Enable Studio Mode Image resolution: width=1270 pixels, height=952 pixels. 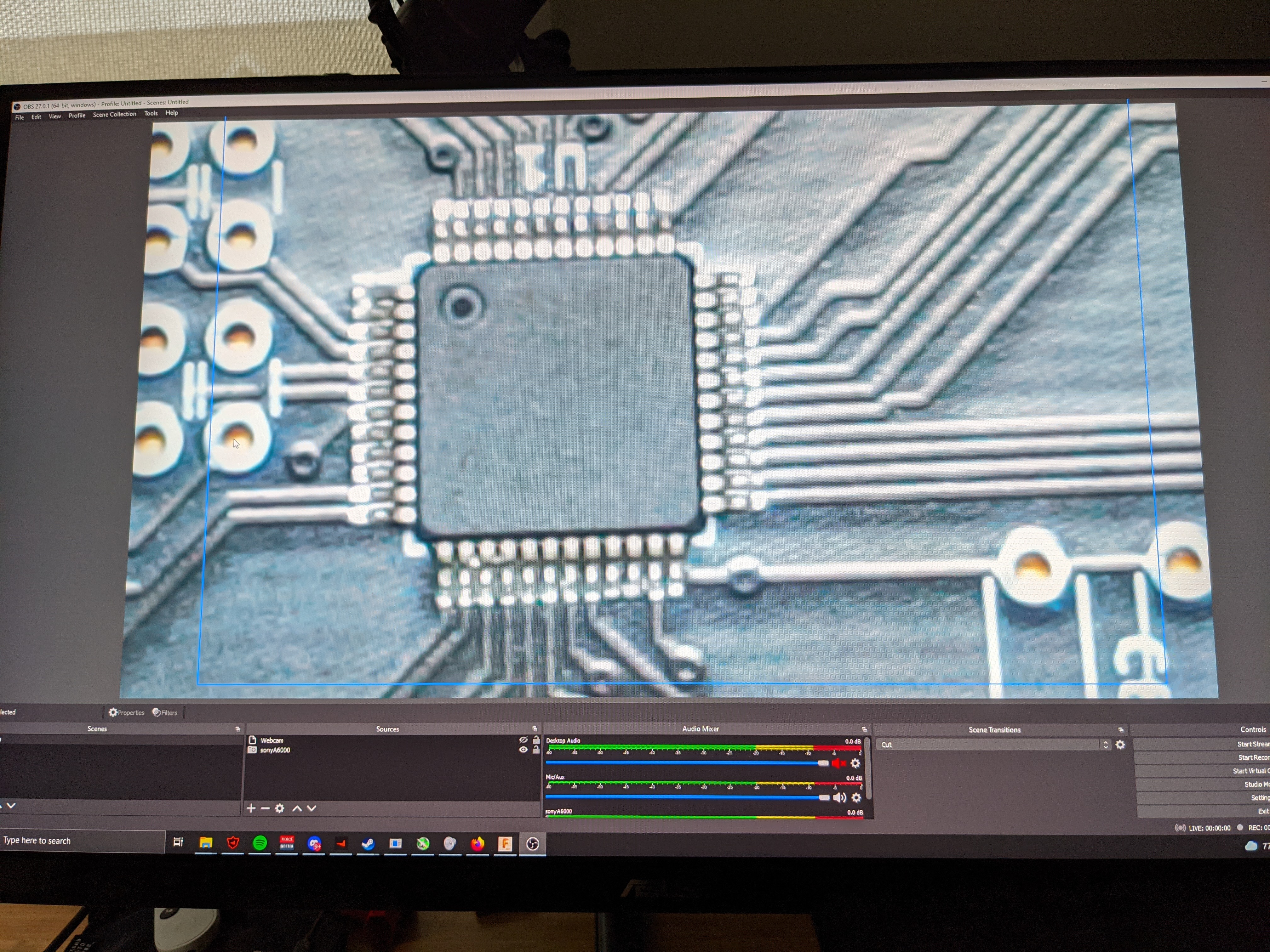pos(1203,785)
